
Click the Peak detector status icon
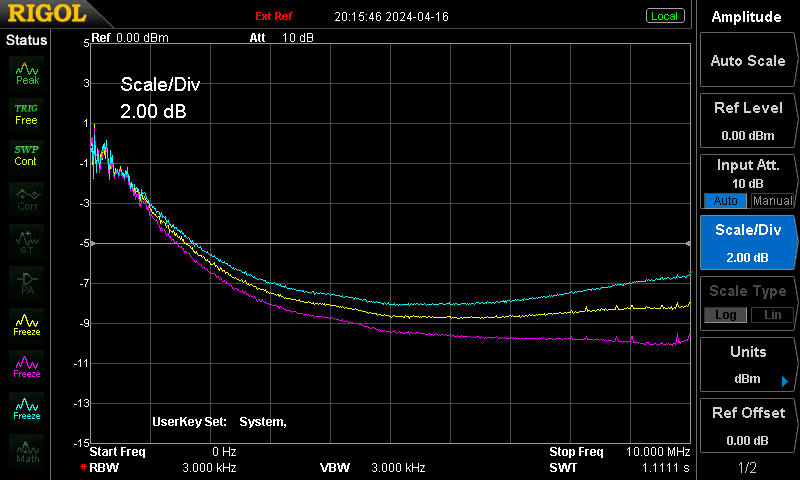(x=27, y=73)
